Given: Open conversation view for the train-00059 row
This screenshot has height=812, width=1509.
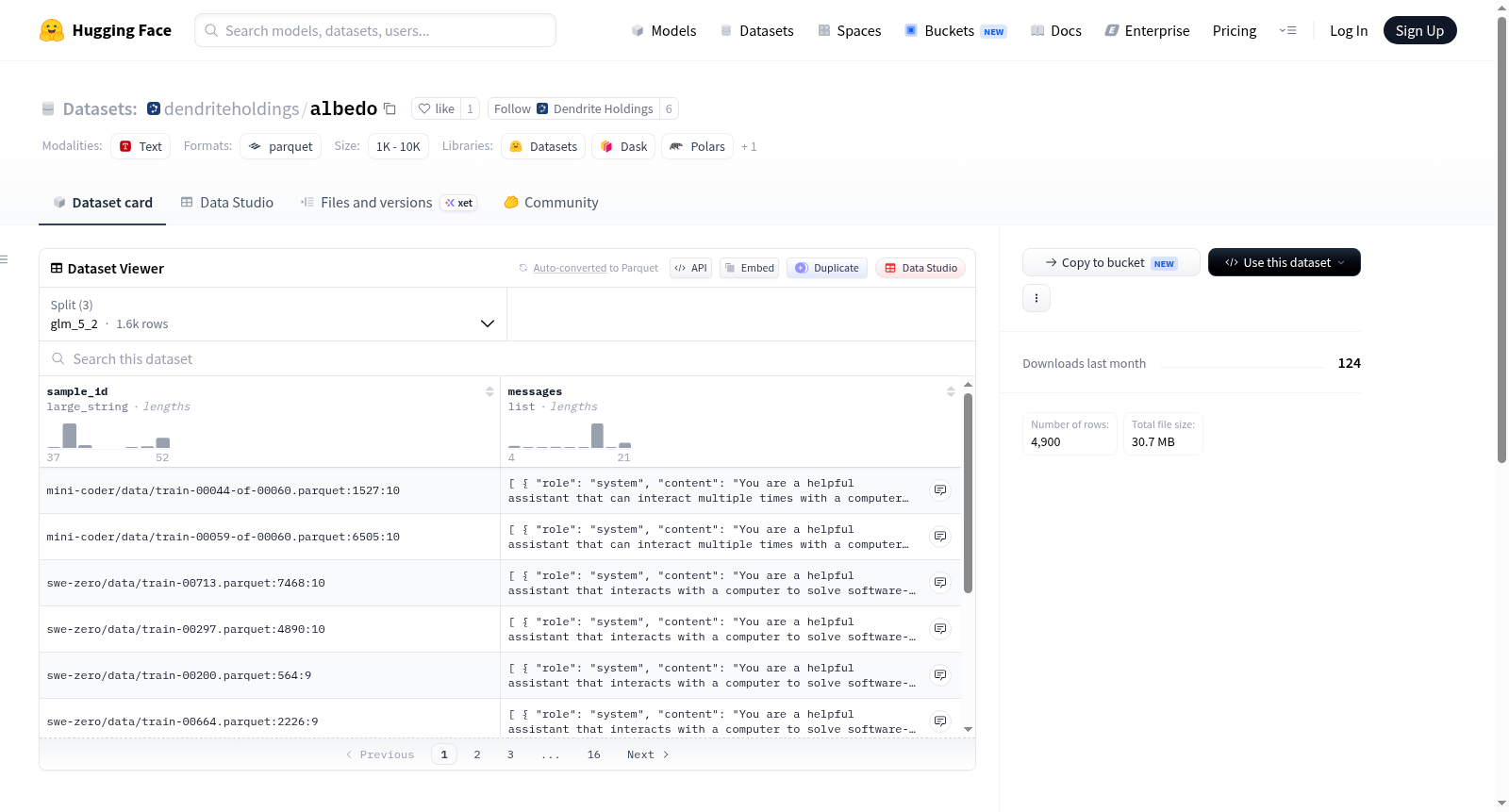Looking at the screenshot, I should (940, 537).
